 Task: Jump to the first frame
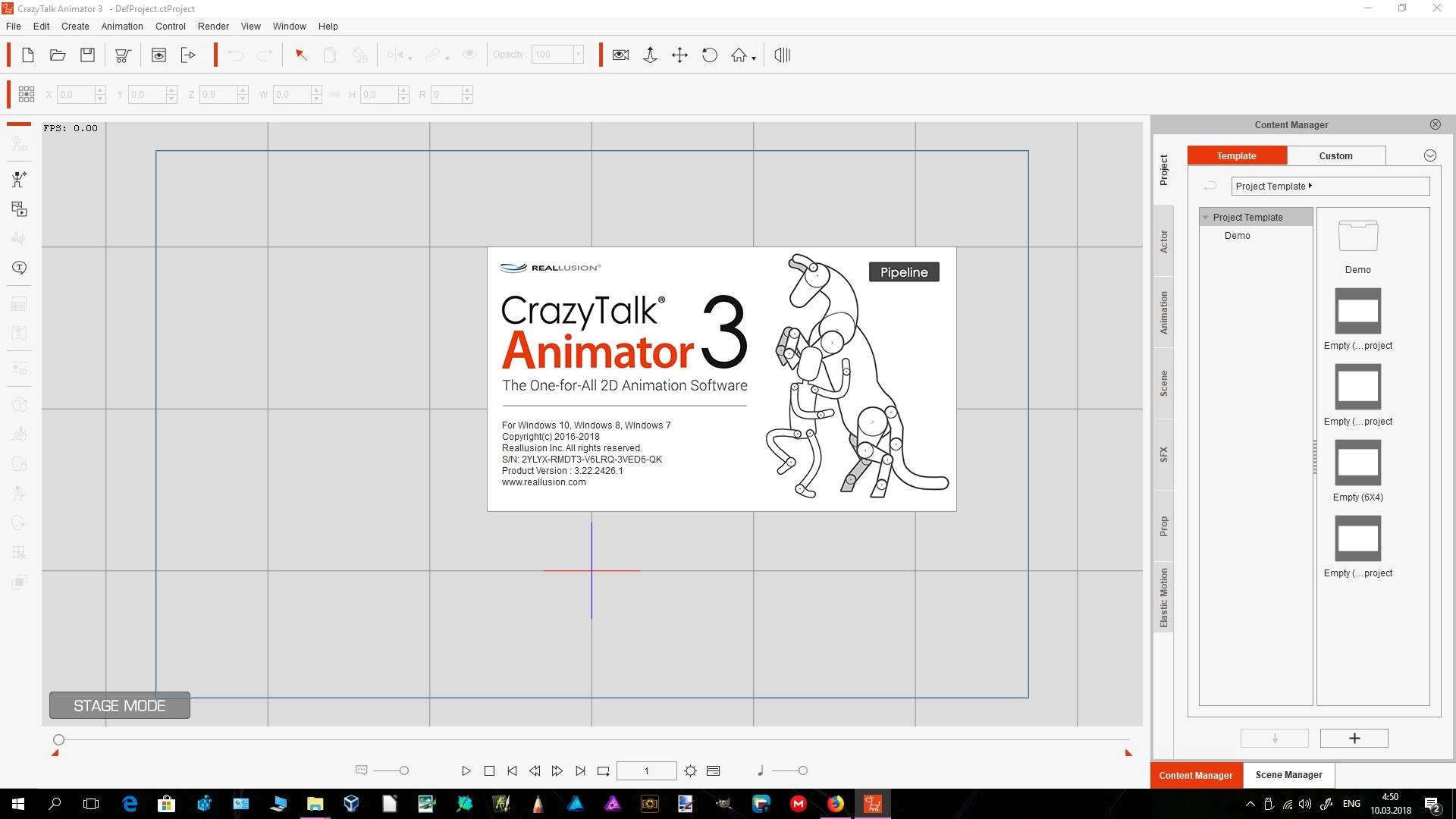click(512, 770)
